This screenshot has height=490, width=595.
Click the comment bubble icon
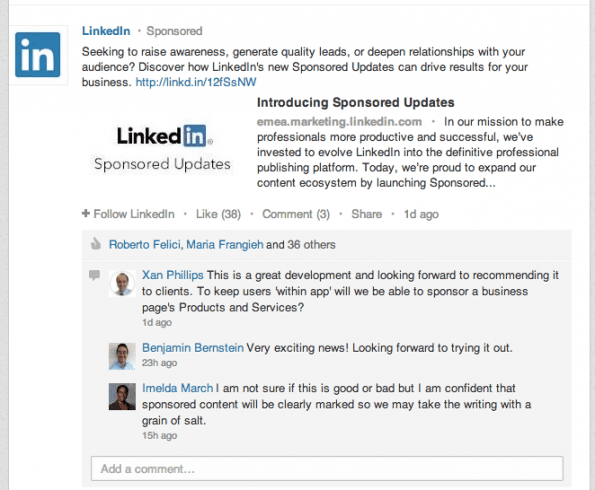pos(94,275)
